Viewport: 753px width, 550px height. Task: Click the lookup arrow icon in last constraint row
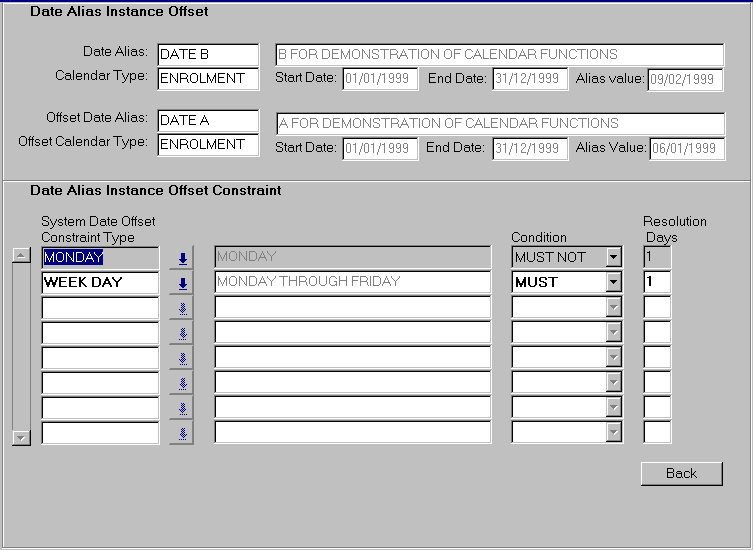[182, 433]
